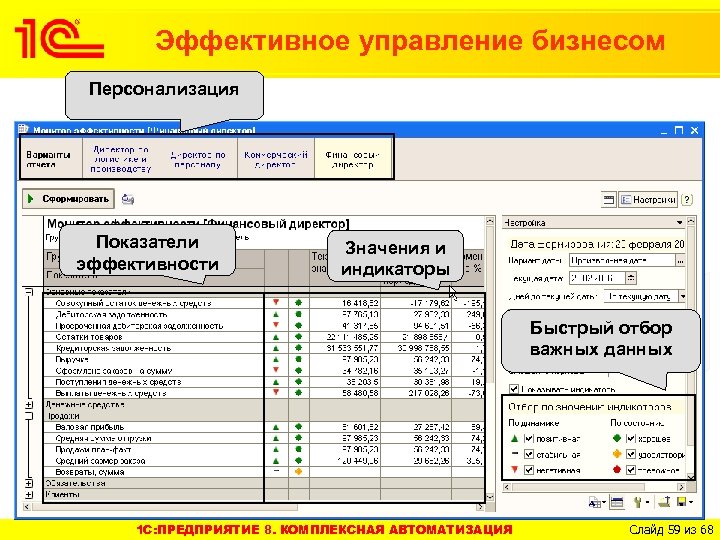This screenshot has width=720, height=540.
Task: Select the Продажи план-факт row label
Action: pos(93,450)
